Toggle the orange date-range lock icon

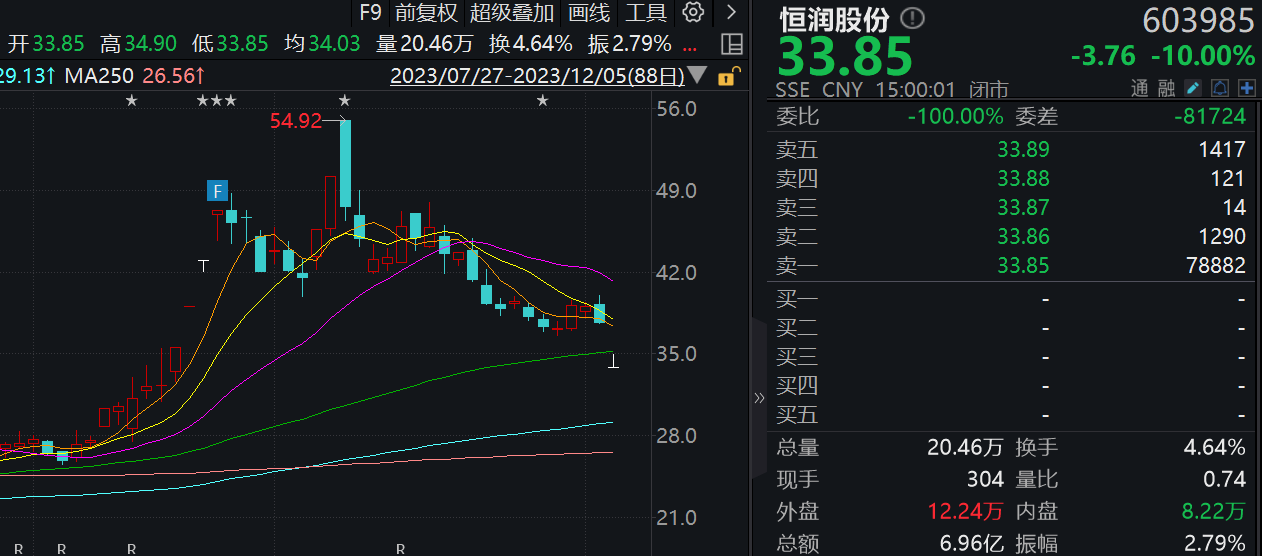(731, 76)
